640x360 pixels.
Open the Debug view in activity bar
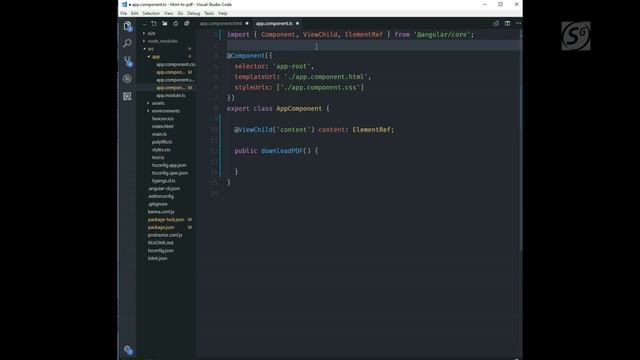127,79
